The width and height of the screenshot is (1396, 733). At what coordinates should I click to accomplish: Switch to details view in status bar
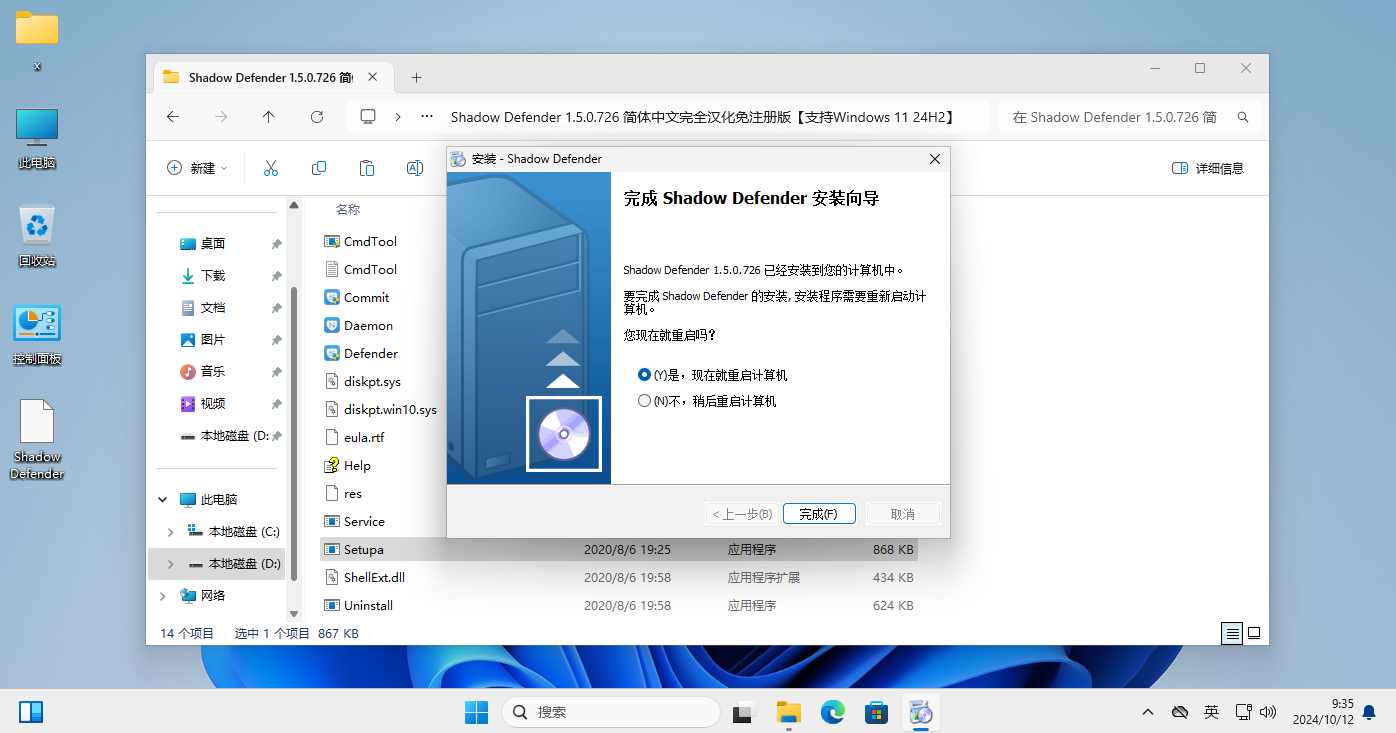[1232, 633]
